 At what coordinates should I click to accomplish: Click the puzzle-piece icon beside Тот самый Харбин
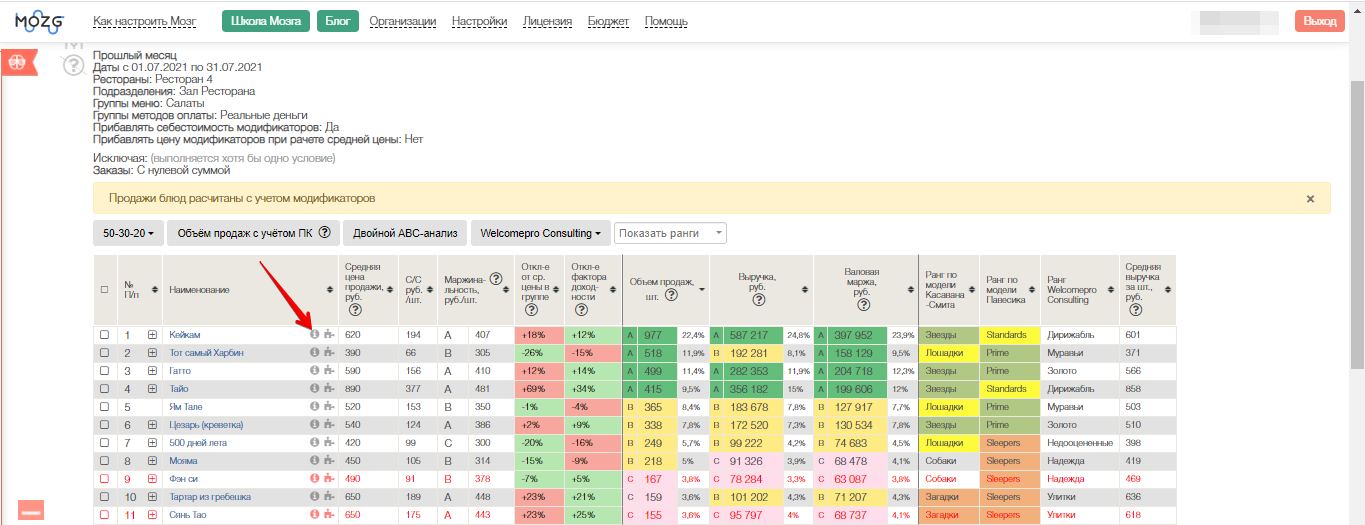328,353
